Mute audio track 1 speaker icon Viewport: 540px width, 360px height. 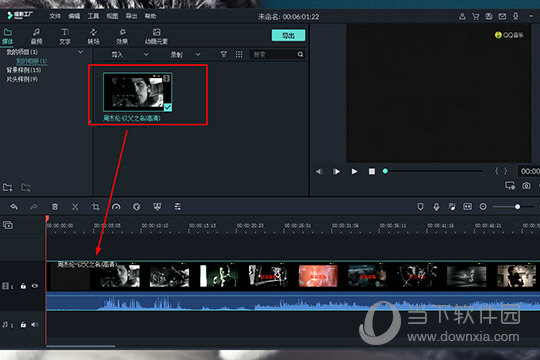point(34,325)
